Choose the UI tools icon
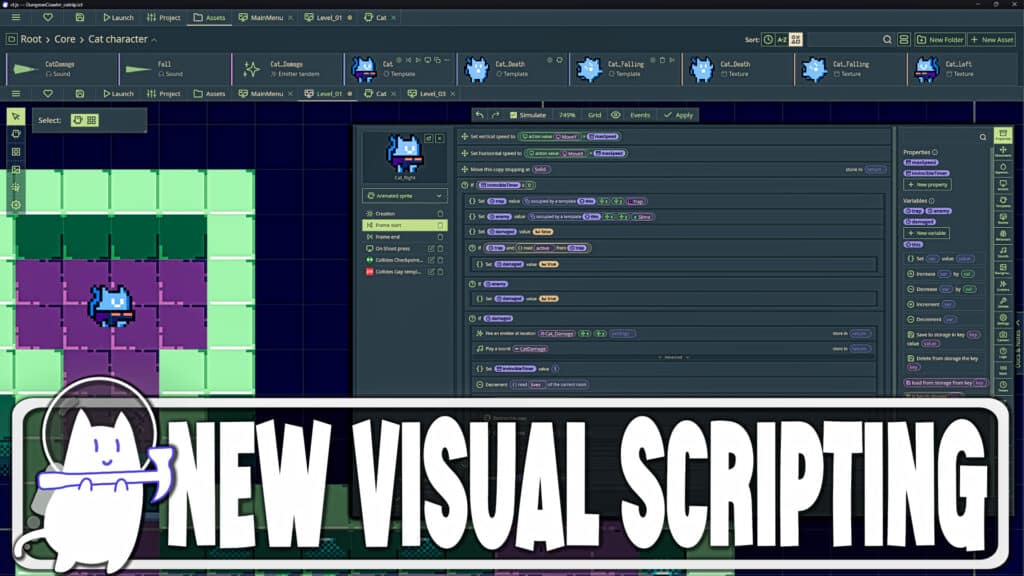1024x576 pixels. 16,187
